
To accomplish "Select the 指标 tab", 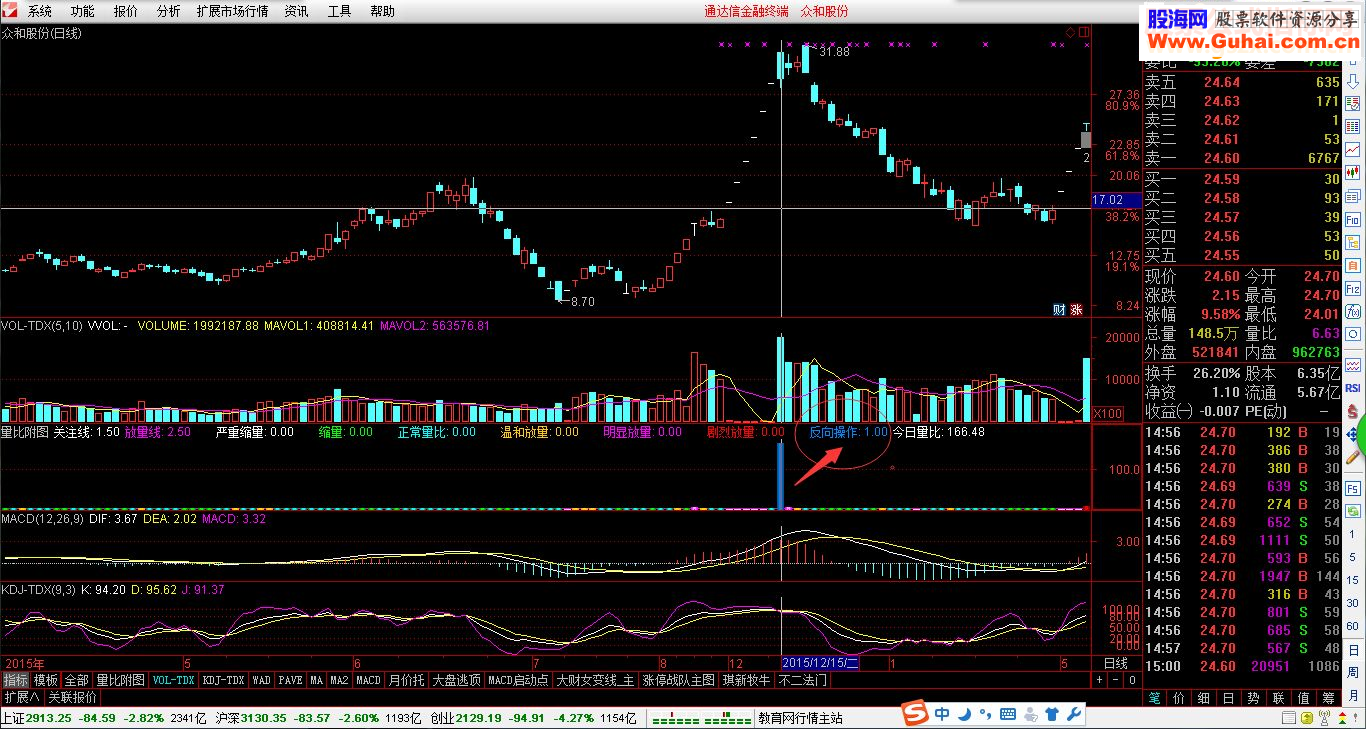I will [x=15, y=680].
